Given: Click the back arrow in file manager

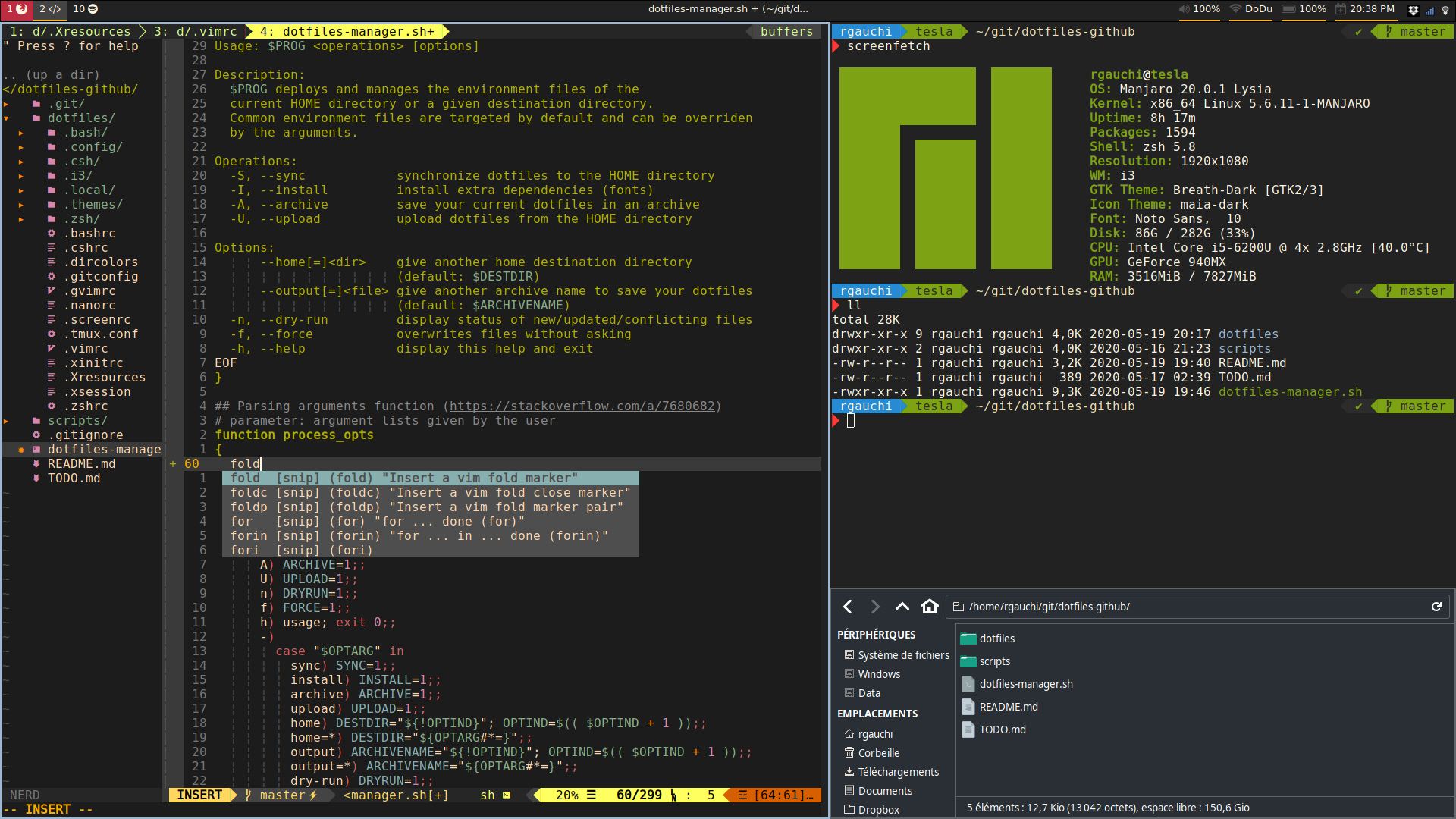Looking at the screenshot, I should [x=848, y=607].
